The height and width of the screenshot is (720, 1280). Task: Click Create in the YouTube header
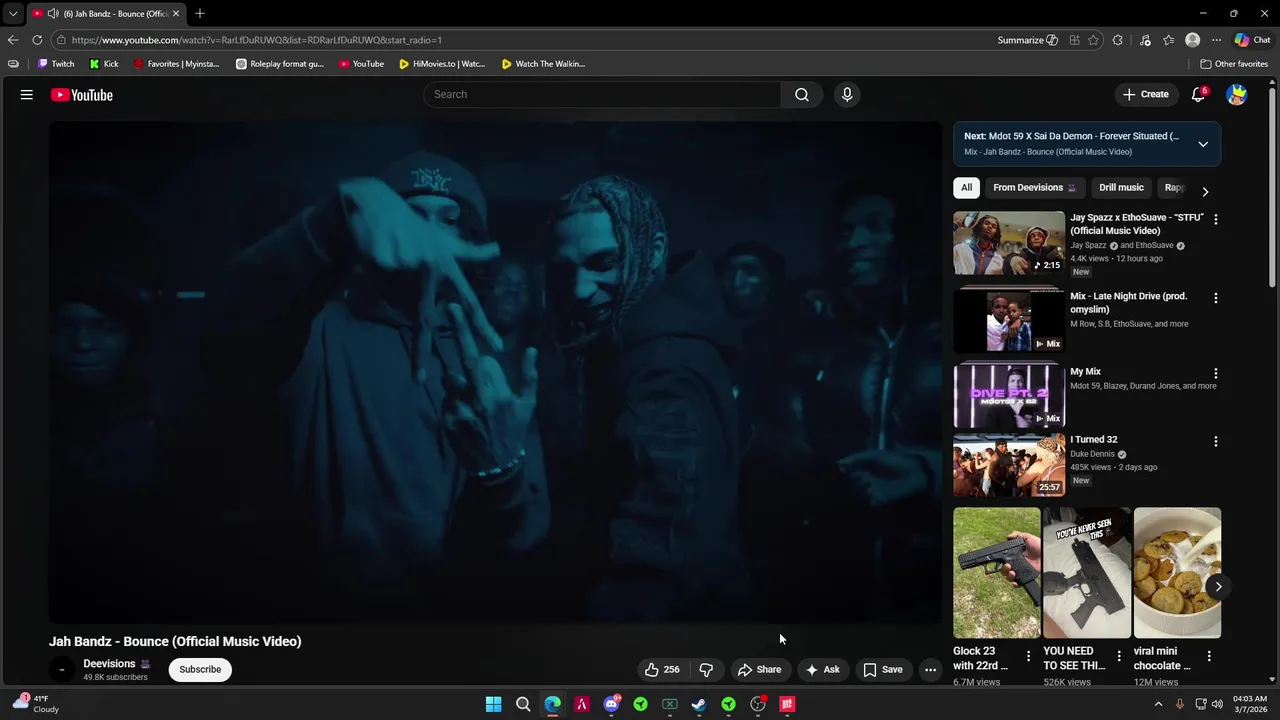click(1145, 94)
